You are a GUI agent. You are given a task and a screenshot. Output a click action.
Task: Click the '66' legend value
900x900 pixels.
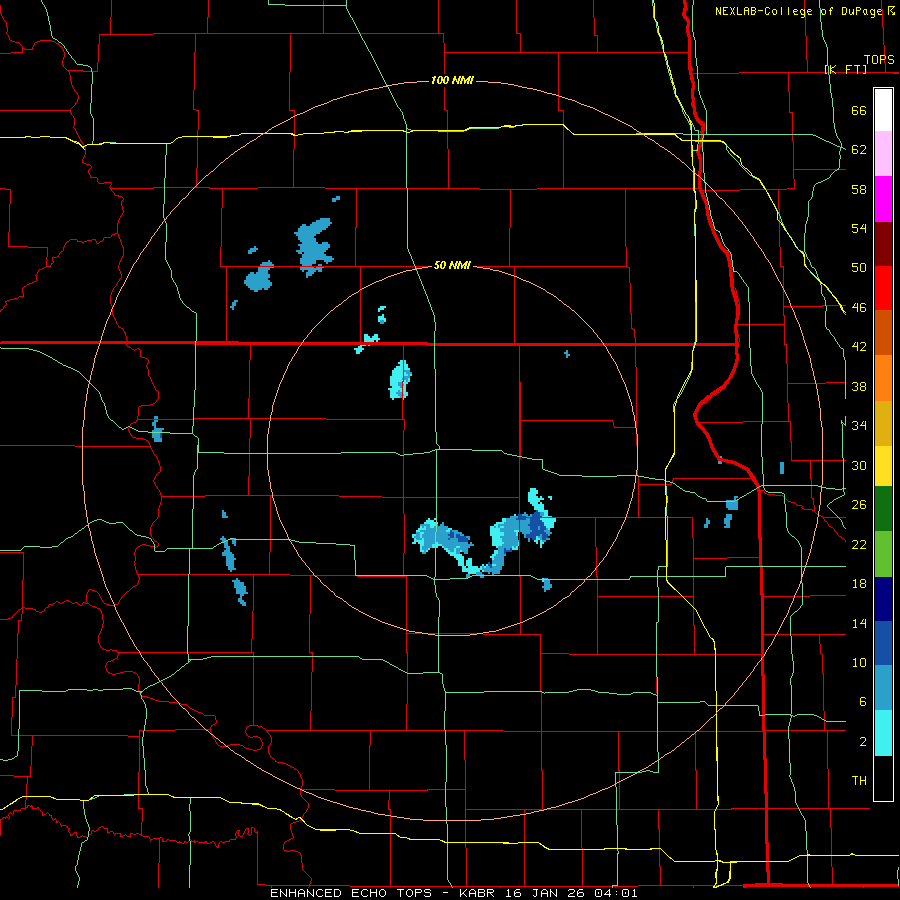click(x=859, y=110)
